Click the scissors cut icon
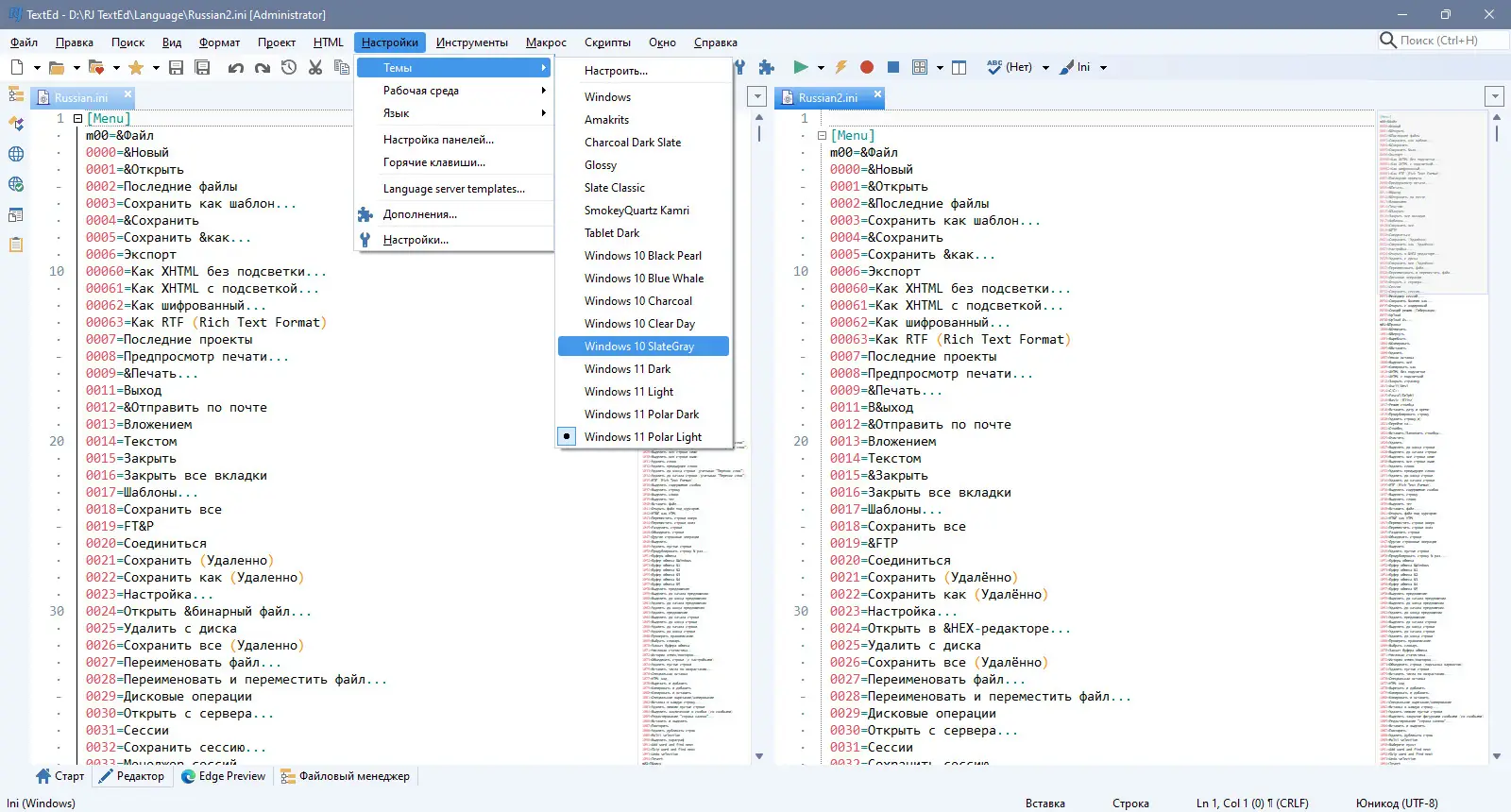Screen dimensions: 1511x812 [x=315, y=67]
